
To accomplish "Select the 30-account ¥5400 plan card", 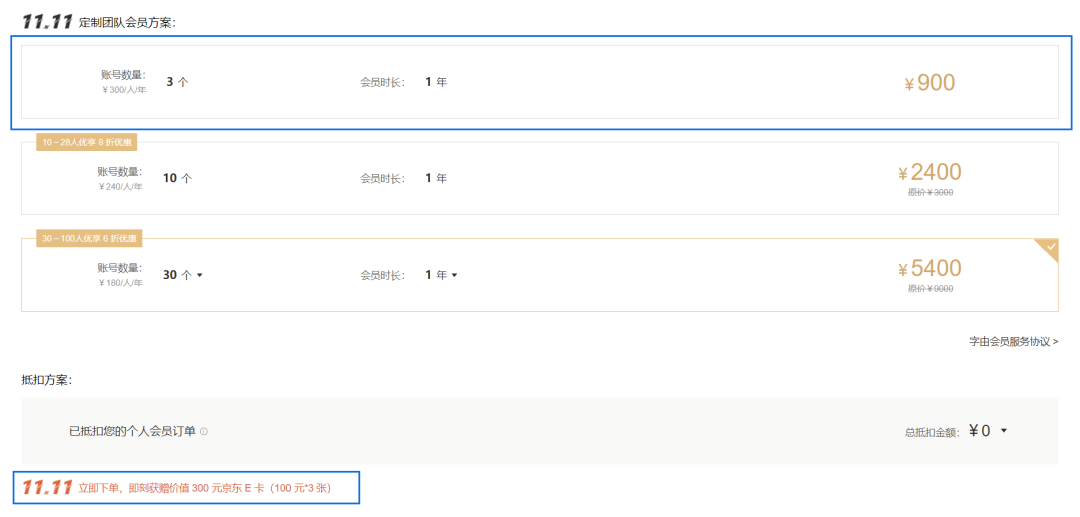I will click(539, 275).
